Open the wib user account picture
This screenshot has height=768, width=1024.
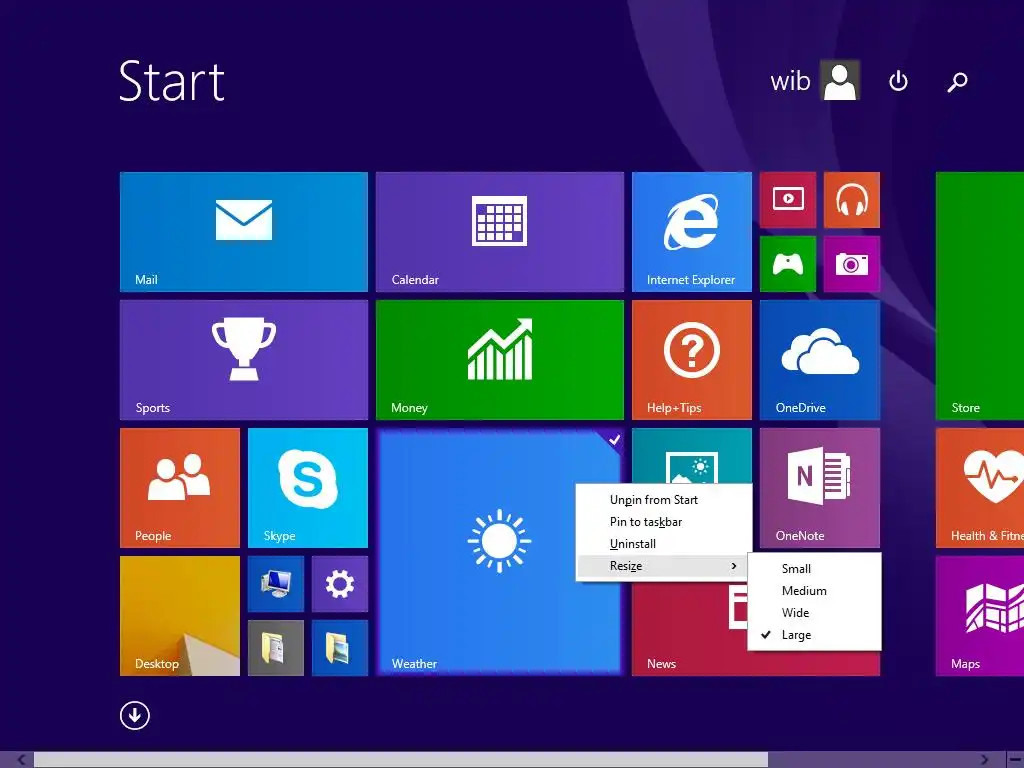(840, 80)
